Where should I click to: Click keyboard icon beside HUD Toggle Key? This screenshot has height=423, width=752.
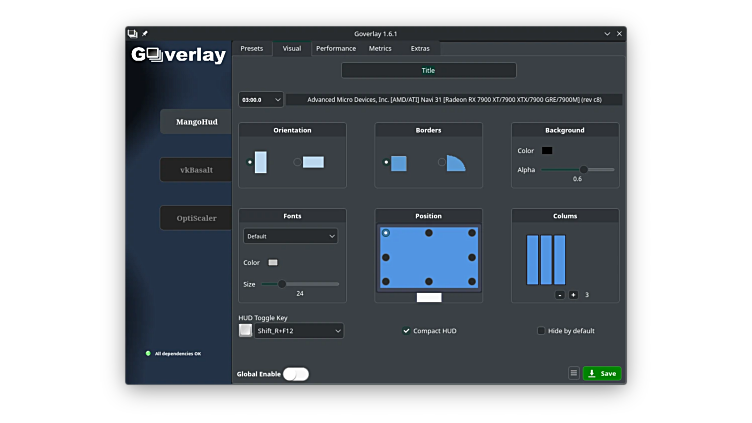tap(245, 330)
